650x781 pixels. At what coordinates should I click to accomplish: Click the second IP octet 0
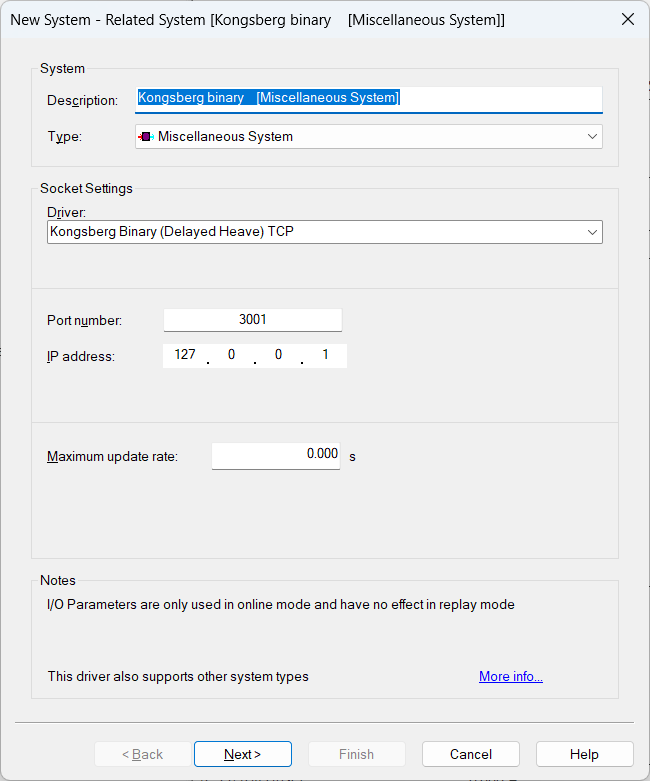232,355
